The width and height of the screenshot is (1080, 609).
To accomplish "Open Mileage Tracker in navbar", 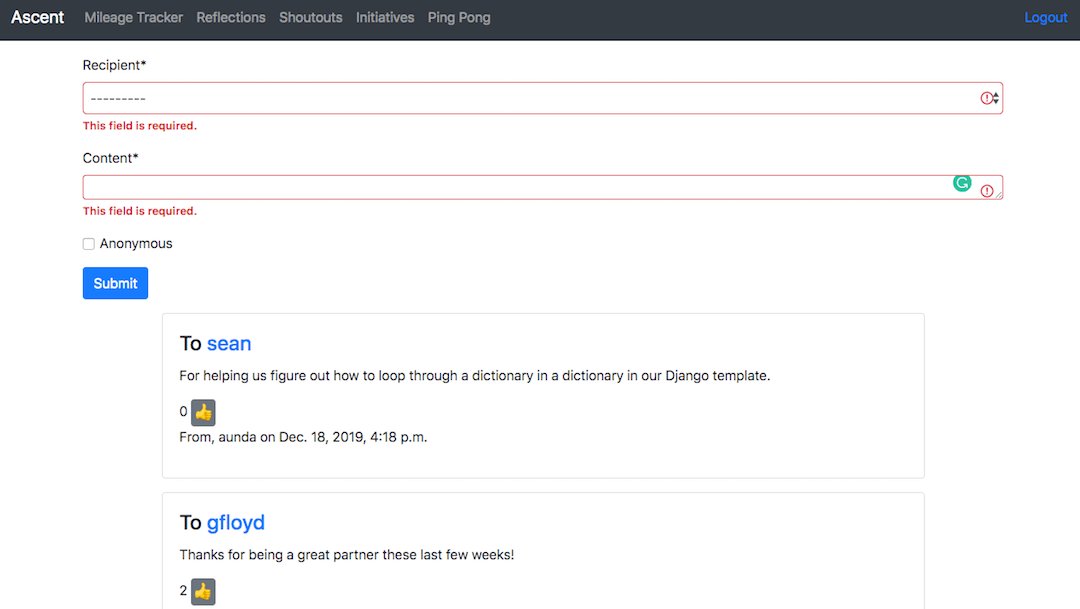I will click(134, 18).
